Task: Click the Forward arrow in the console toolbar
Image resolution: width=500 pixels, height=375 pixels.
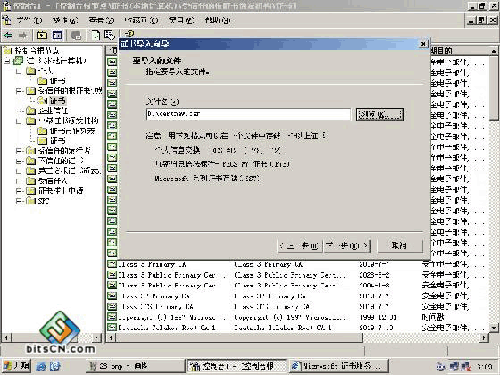Action: click(23, 35)
